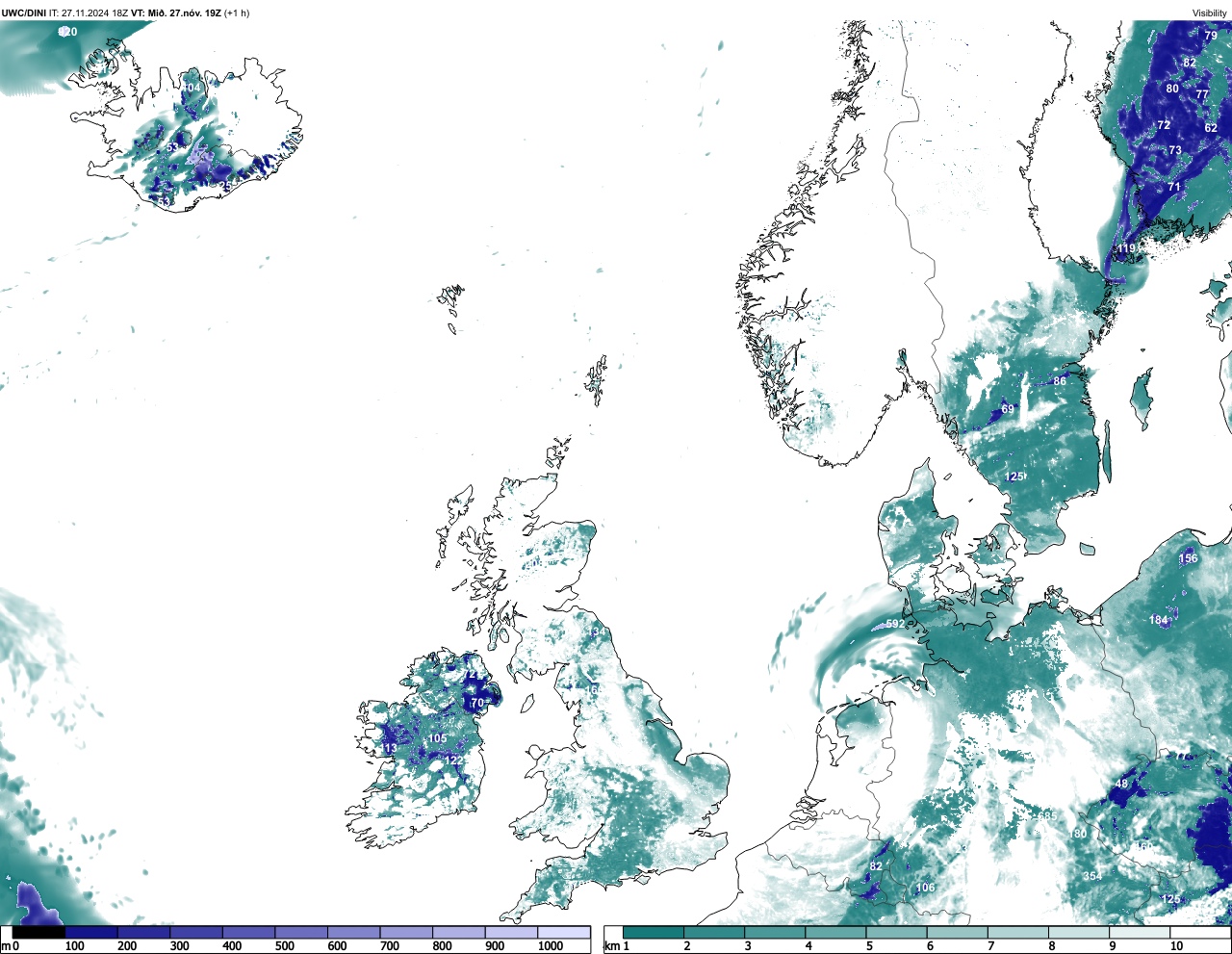Click the '105' visibility value in central Ireland
1232x954 pixels.
click(x=437, y=738)
